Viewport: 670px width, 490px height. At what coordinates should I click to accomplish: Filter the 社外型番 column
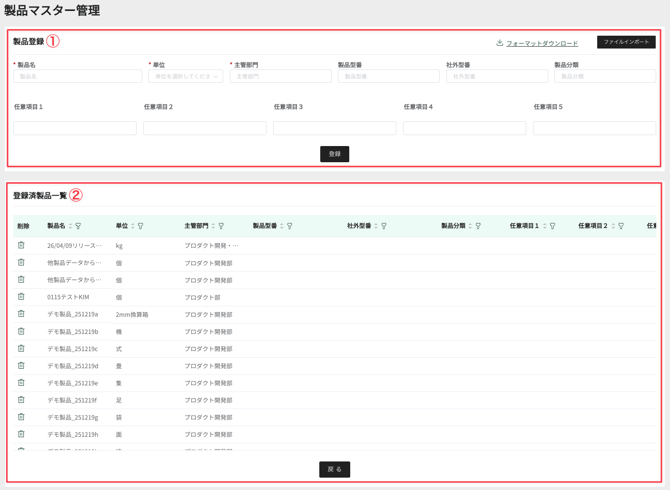coord(384,226)
